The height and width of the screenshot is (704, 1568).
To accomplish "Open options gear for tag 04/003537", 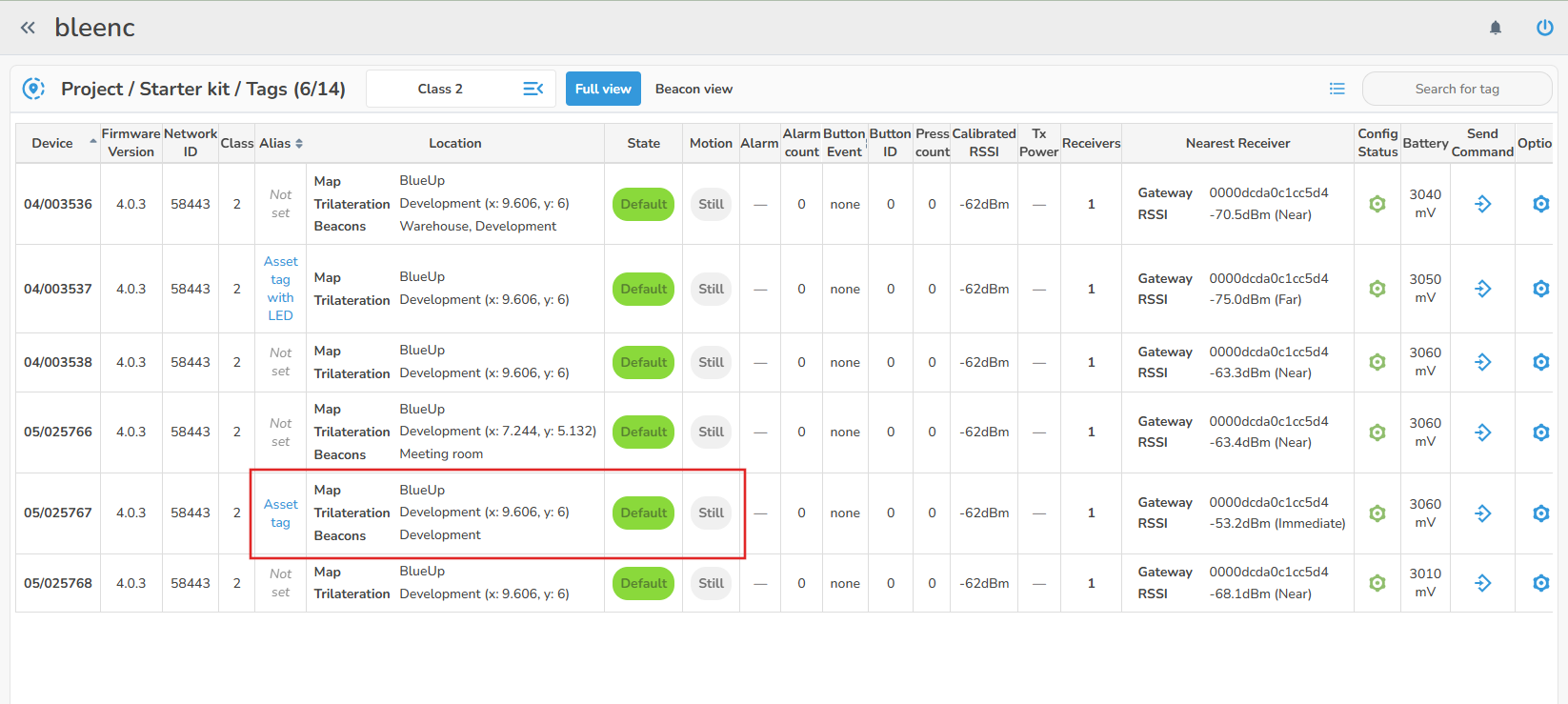I will point(1540,289).
